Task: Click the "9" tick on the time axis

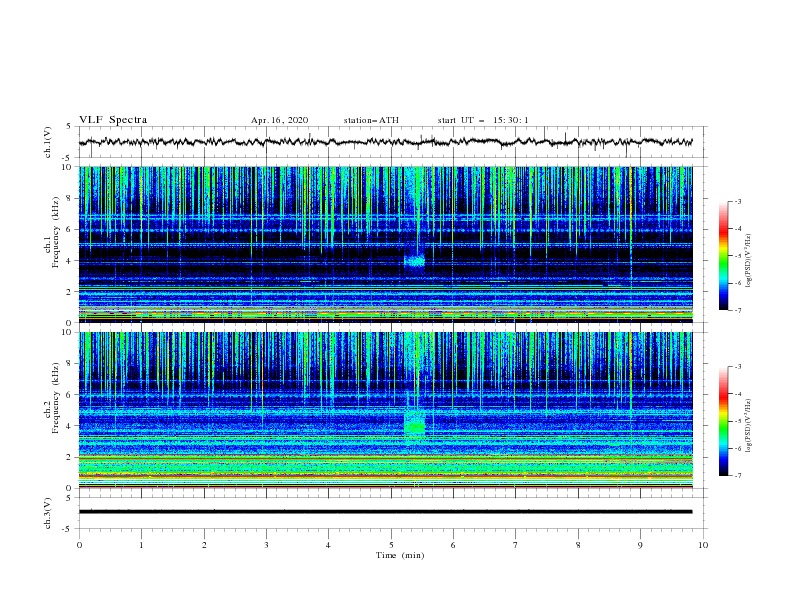Action: point(640,545)
